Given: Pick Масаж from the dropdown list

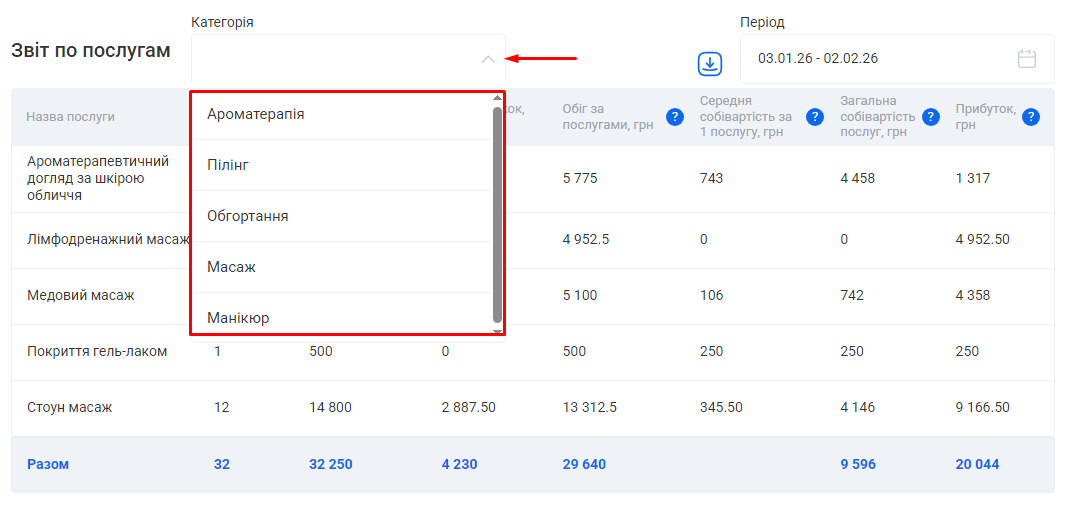Looking at the screenshot, I should coord(230,267).
